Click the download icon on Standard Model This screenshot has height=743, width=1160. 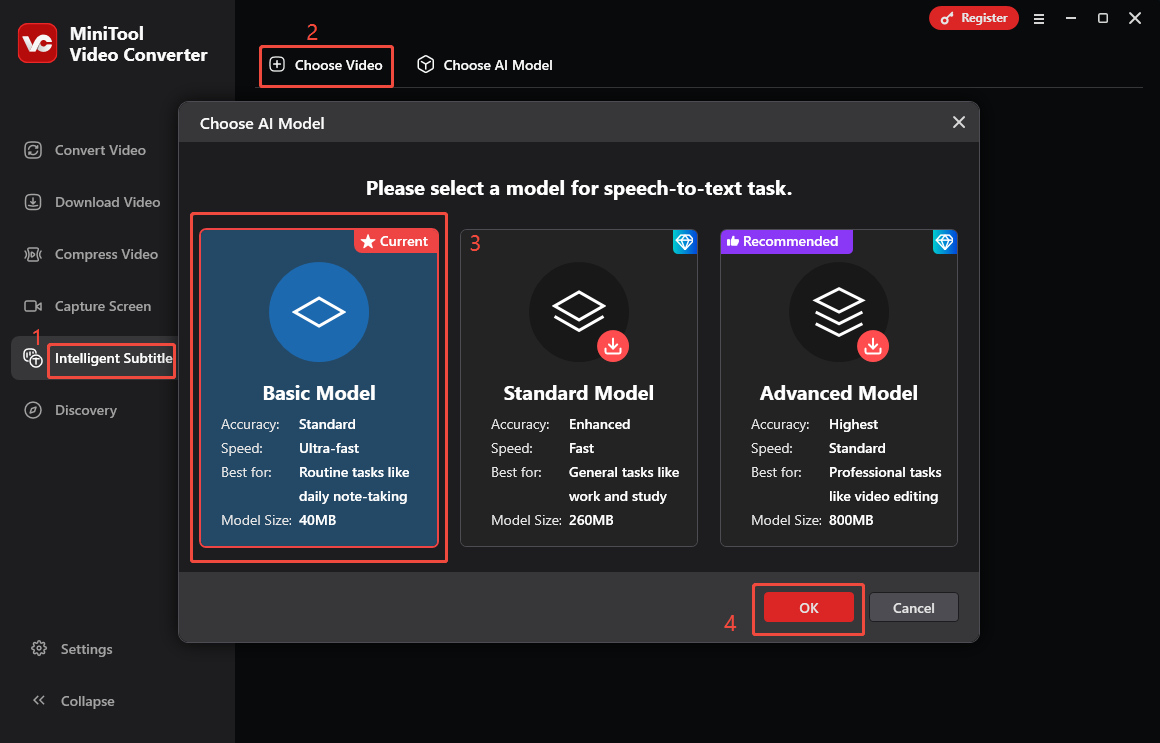[x=613, y=346]
